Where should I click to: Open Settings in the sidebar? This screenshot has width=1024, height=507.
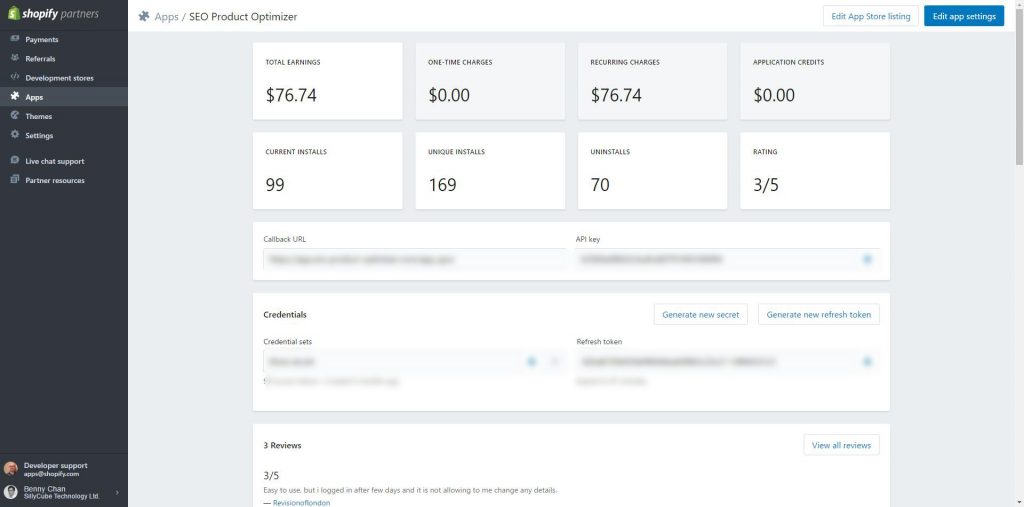click(64, 135)
